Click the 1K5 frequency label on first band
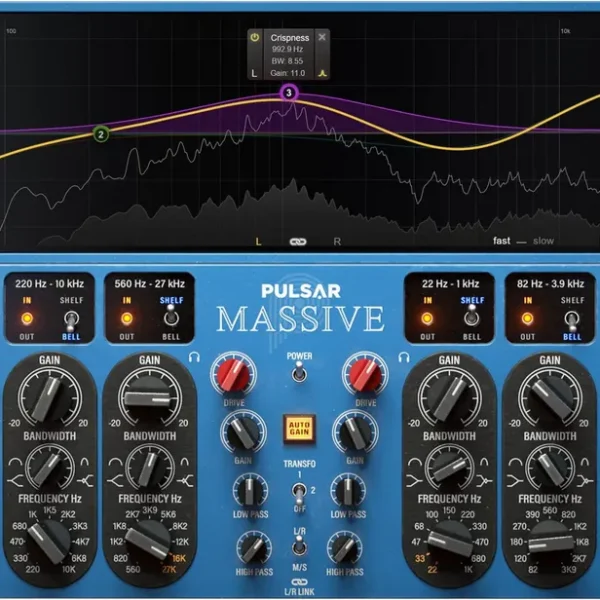The height and width of the screenshot is (600, 600). pos(50,510)
